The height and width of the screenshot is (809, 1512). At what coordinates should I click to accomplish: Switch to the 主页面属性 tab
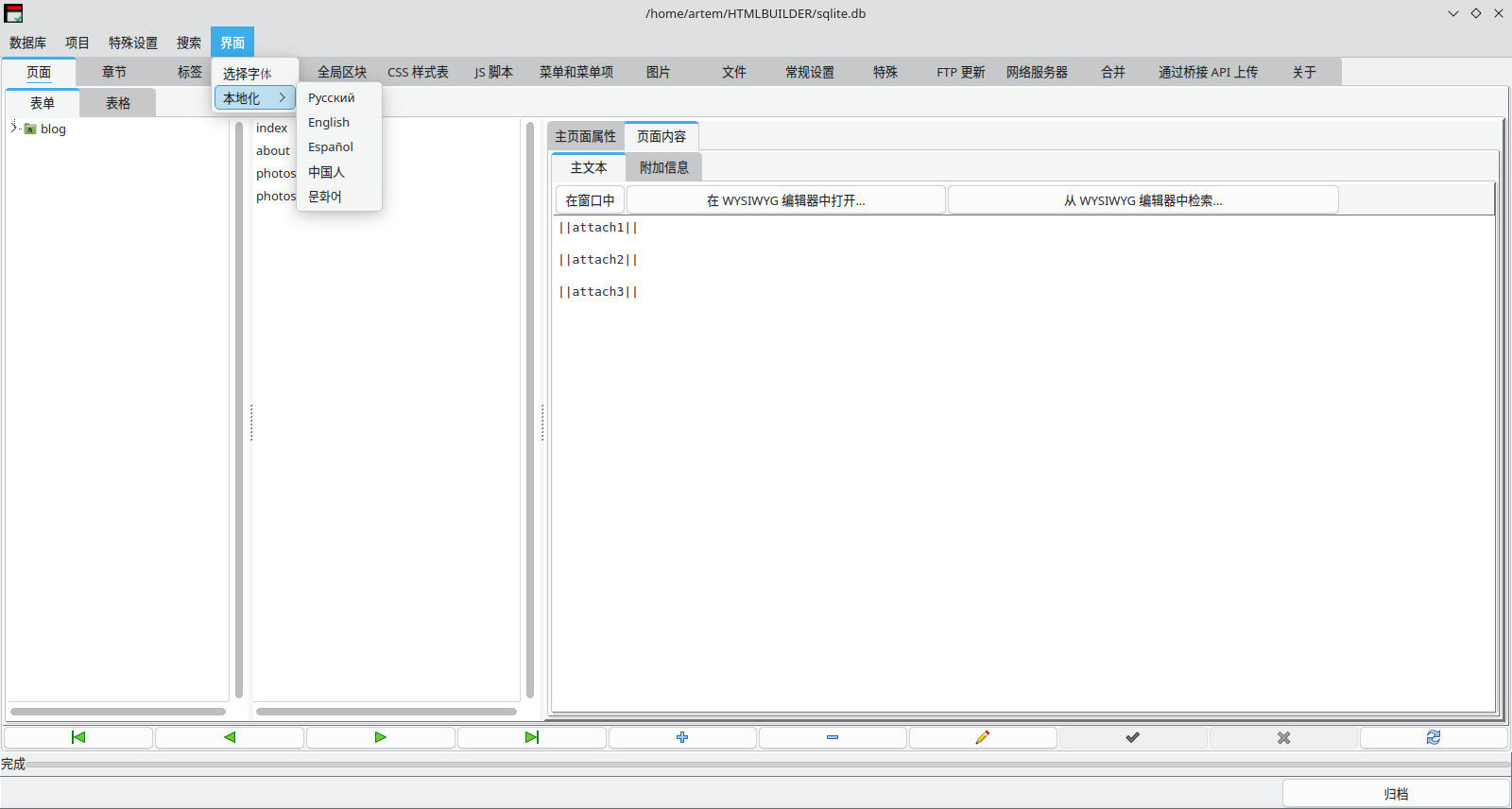coord(585,137)
